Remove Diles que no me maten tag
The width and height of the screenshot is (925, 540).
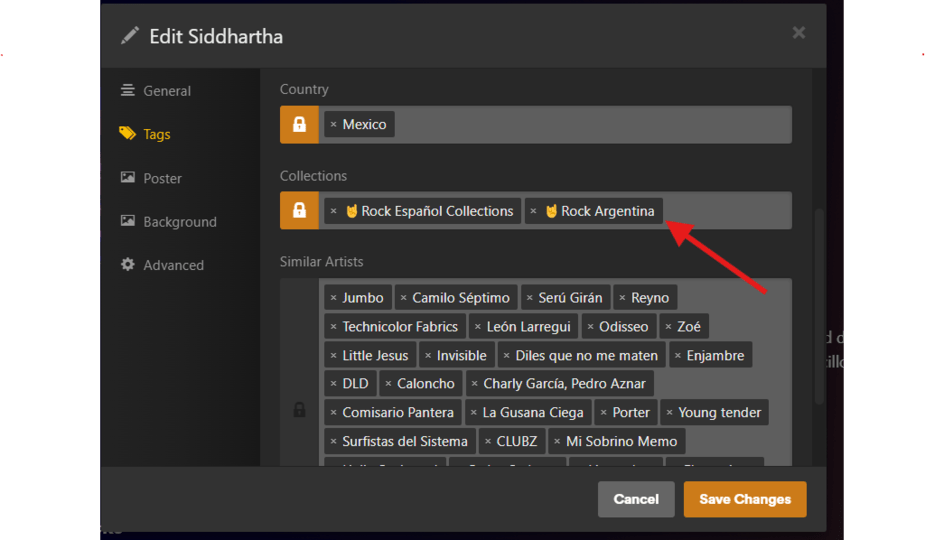(507, 356)
